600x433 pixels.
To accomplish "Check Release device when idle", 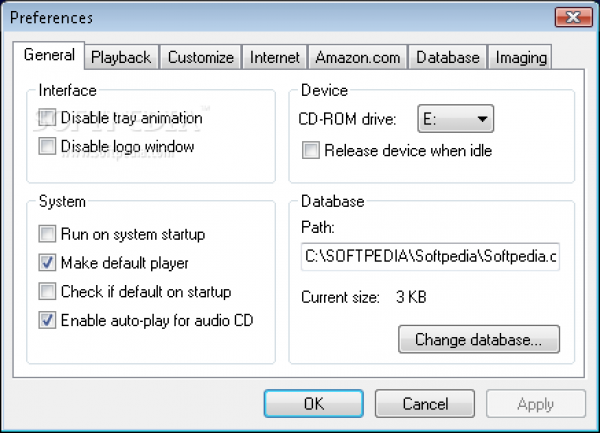I will point(311,151).
